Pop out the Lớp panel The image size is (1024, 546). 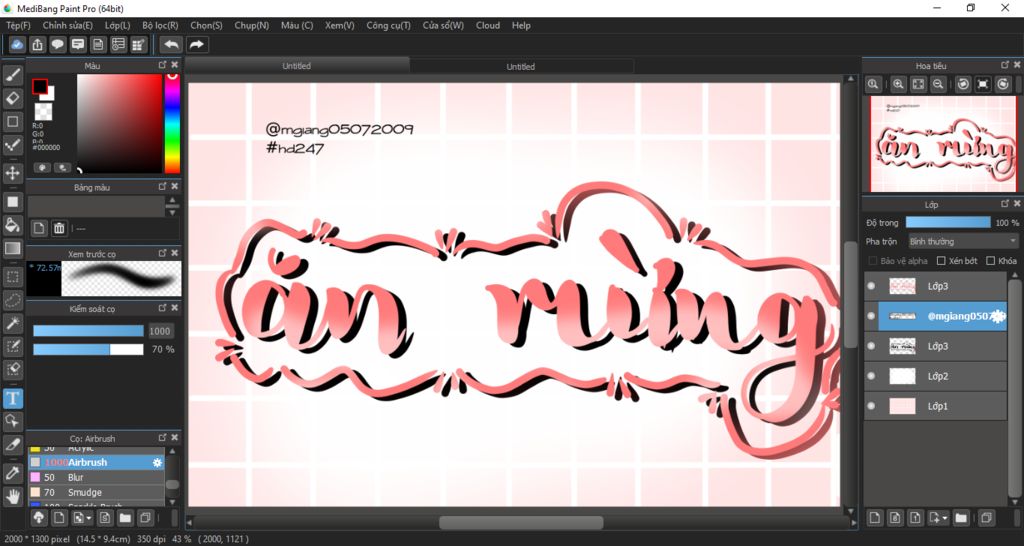[x=1005, y=204]
